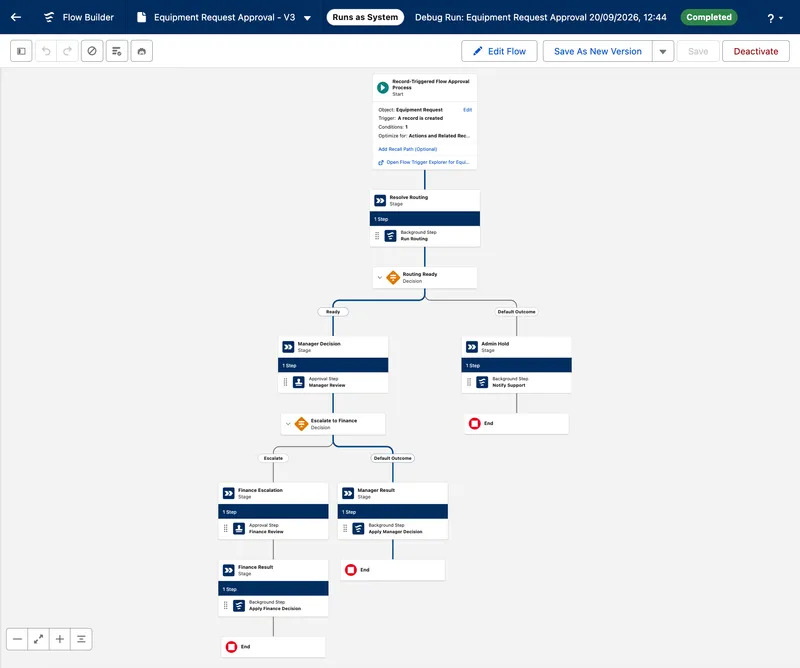Select the Admin Hold stage icon
This screenshot has width=800, height=668.
point(472,347)
